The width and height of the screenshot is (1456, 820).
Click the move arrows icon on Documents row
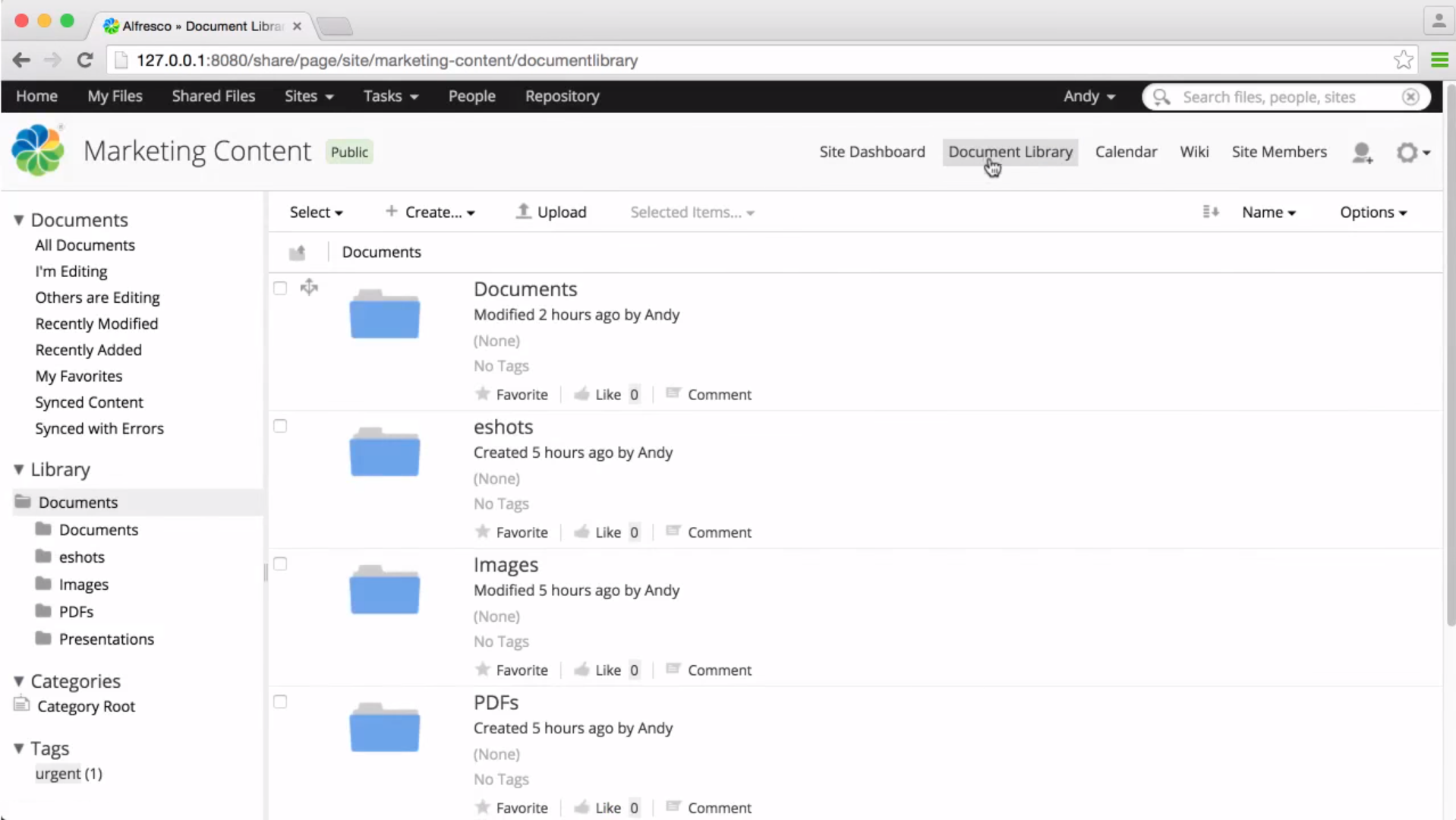[x=309, y=287]
